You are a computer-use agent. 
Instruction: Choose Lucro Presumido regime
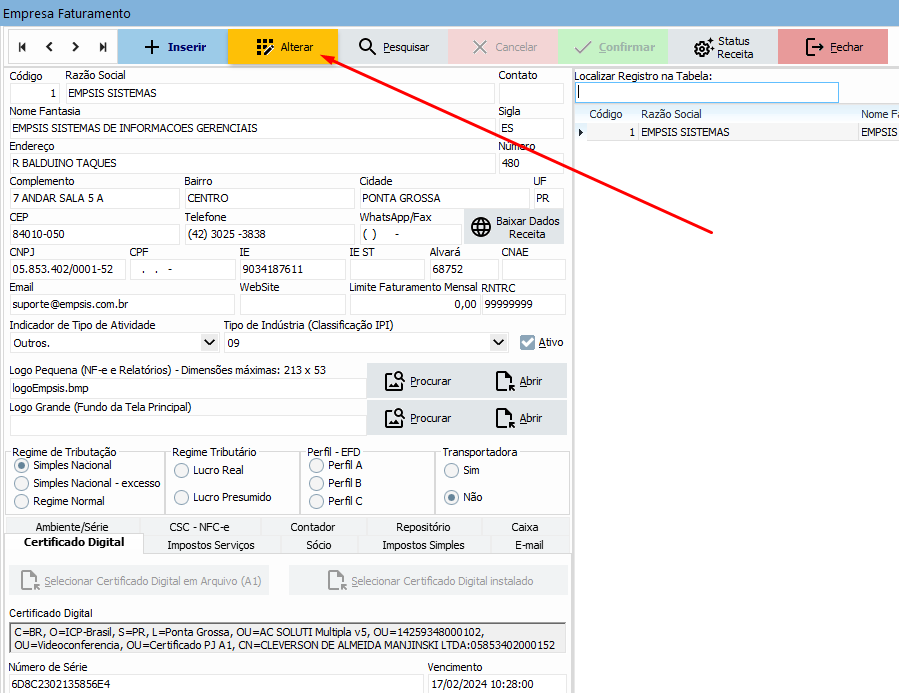pyautogui.click(x=181, y=497)
